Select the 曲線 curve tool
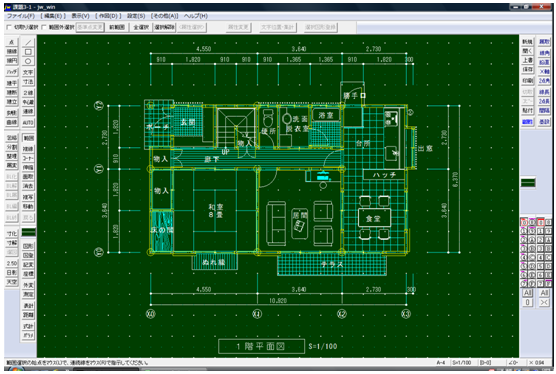556x374 pixels. [x=12, y=122]
